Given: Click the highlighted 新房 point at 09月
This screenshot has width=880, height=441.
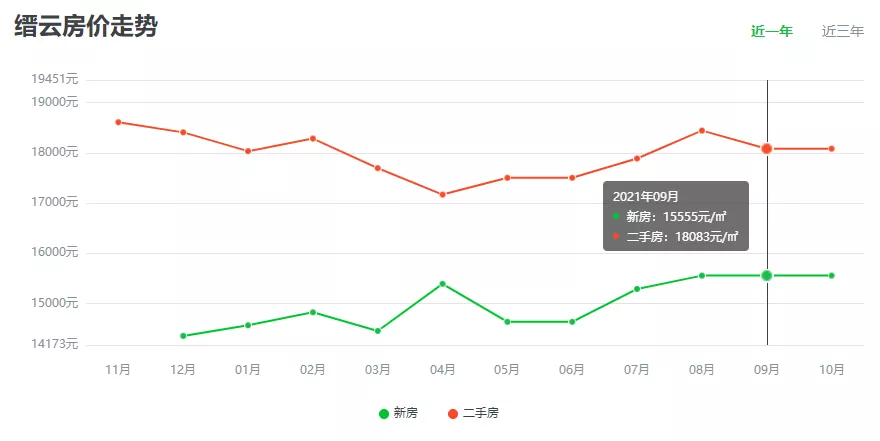Looking at the screenshot, I should point(767,275).
